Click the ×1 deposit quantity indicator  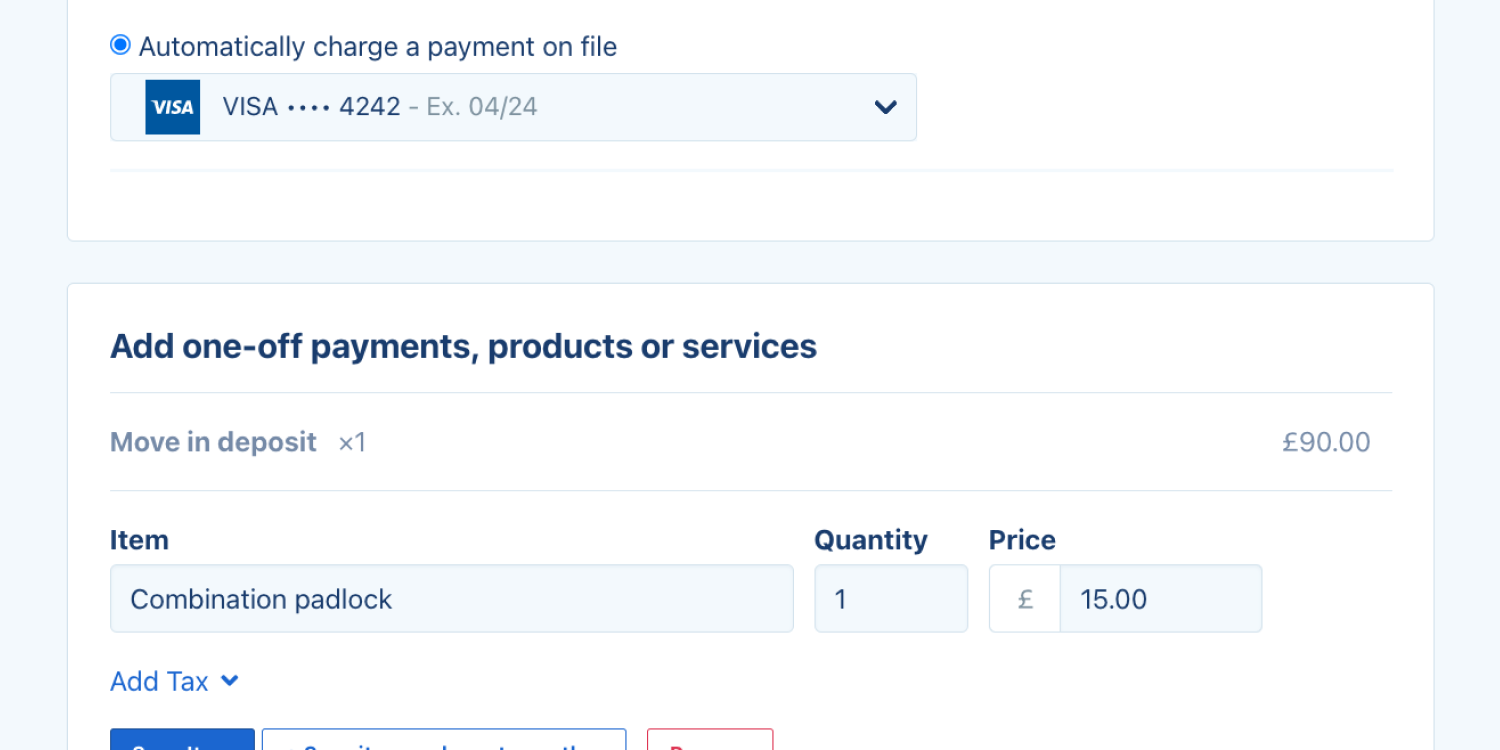click(352, 442)
